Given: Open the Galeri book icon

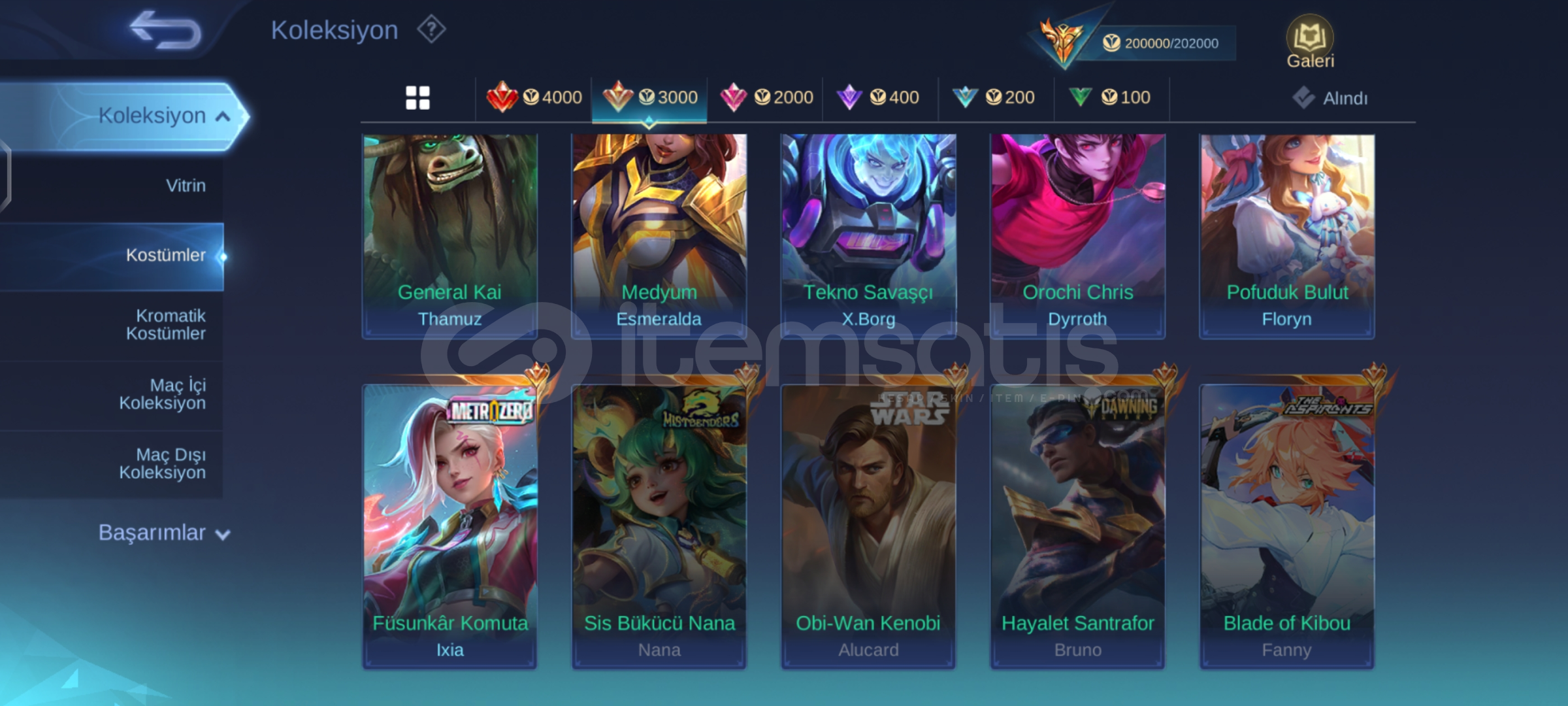Looking at the screenshot, I should [1310, 41].
